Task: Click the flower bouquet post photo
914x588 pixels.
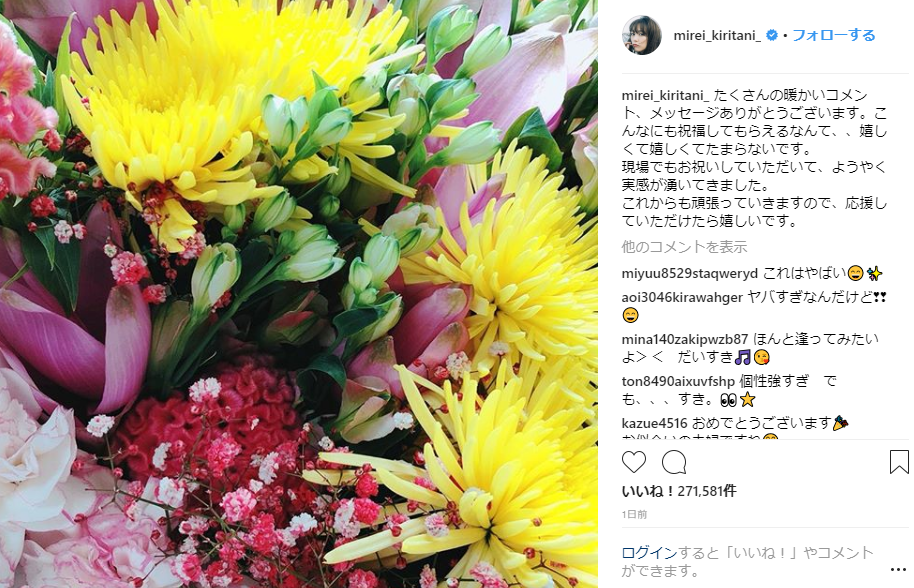Action: pos(298,294)
